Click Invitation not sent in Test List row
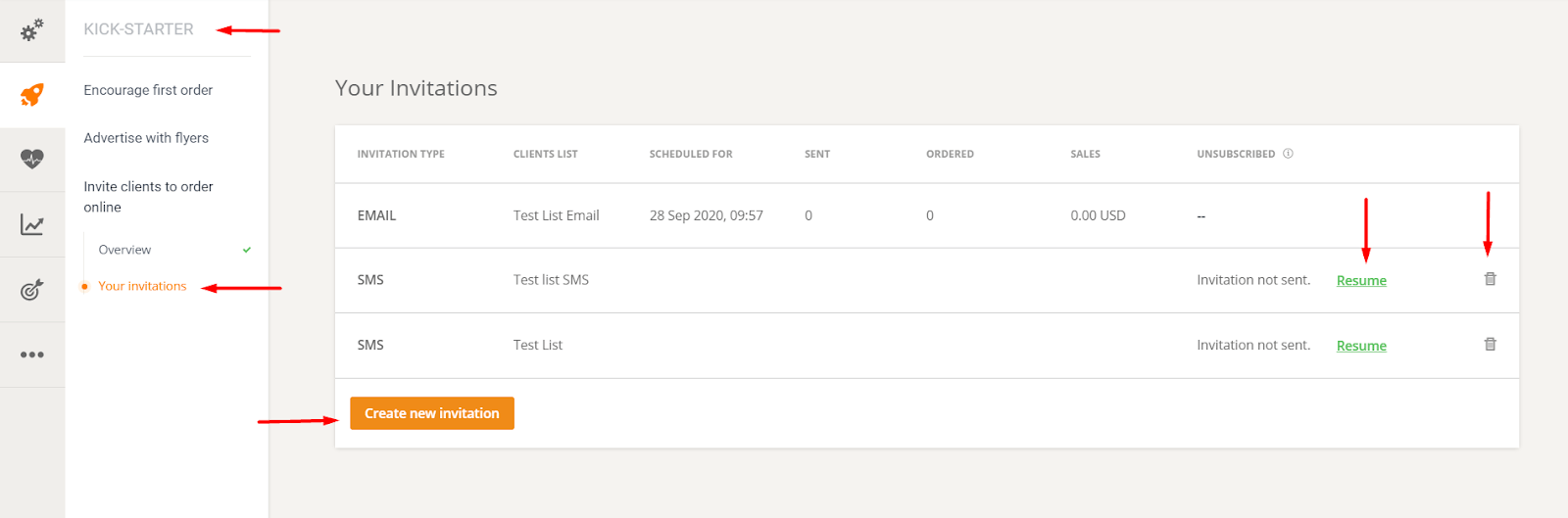 click(1253, 345)
